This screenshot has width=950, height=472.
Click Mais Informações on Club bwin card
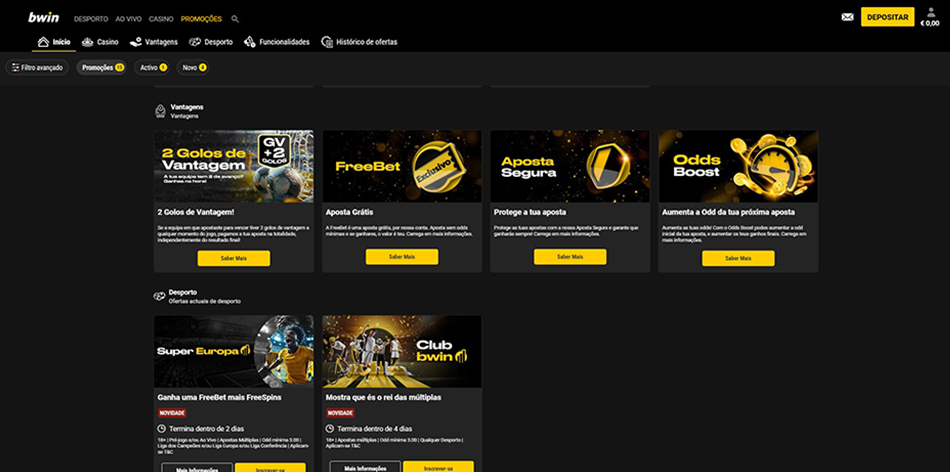coord(365,468)
